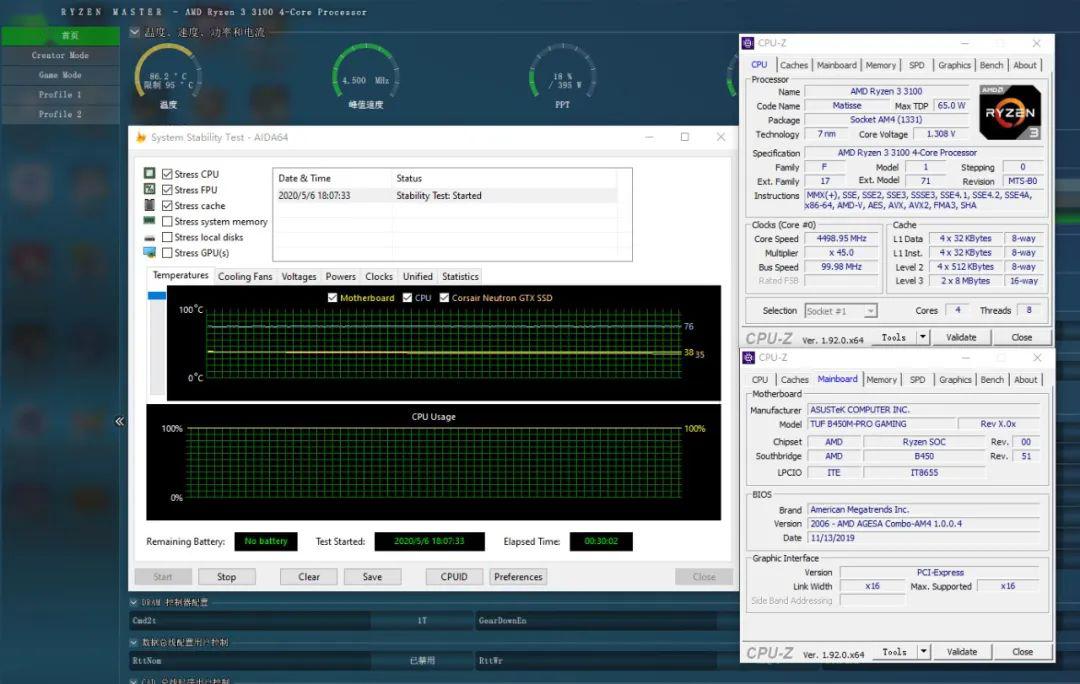Image resolution: width=1080 pixels, height=684 pixels.
Task: Close the AIDA64 System Stability Test window
Action: (x=720, y=137)
